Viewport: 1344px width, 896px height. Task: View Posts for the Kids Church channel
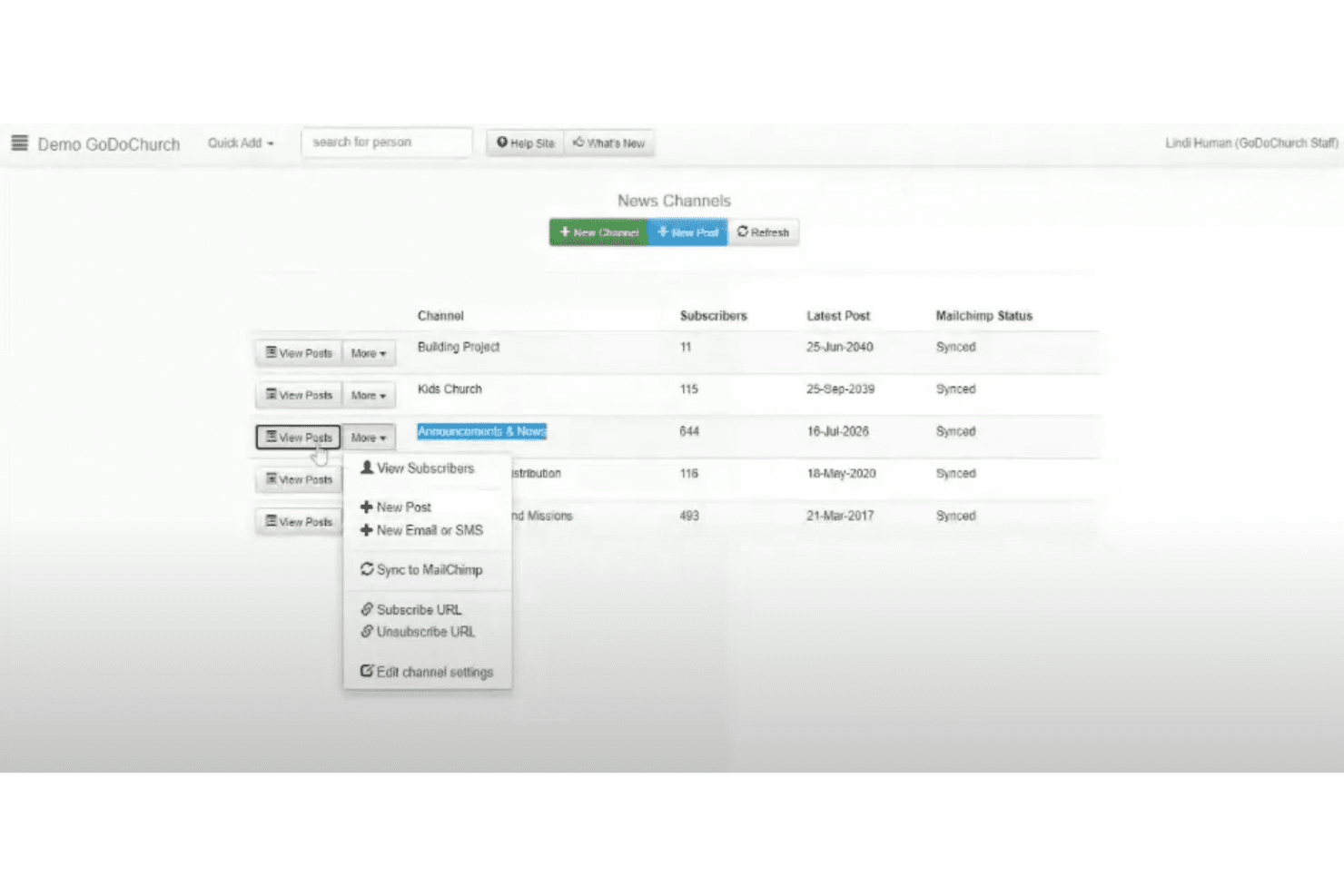pos(299,396)
